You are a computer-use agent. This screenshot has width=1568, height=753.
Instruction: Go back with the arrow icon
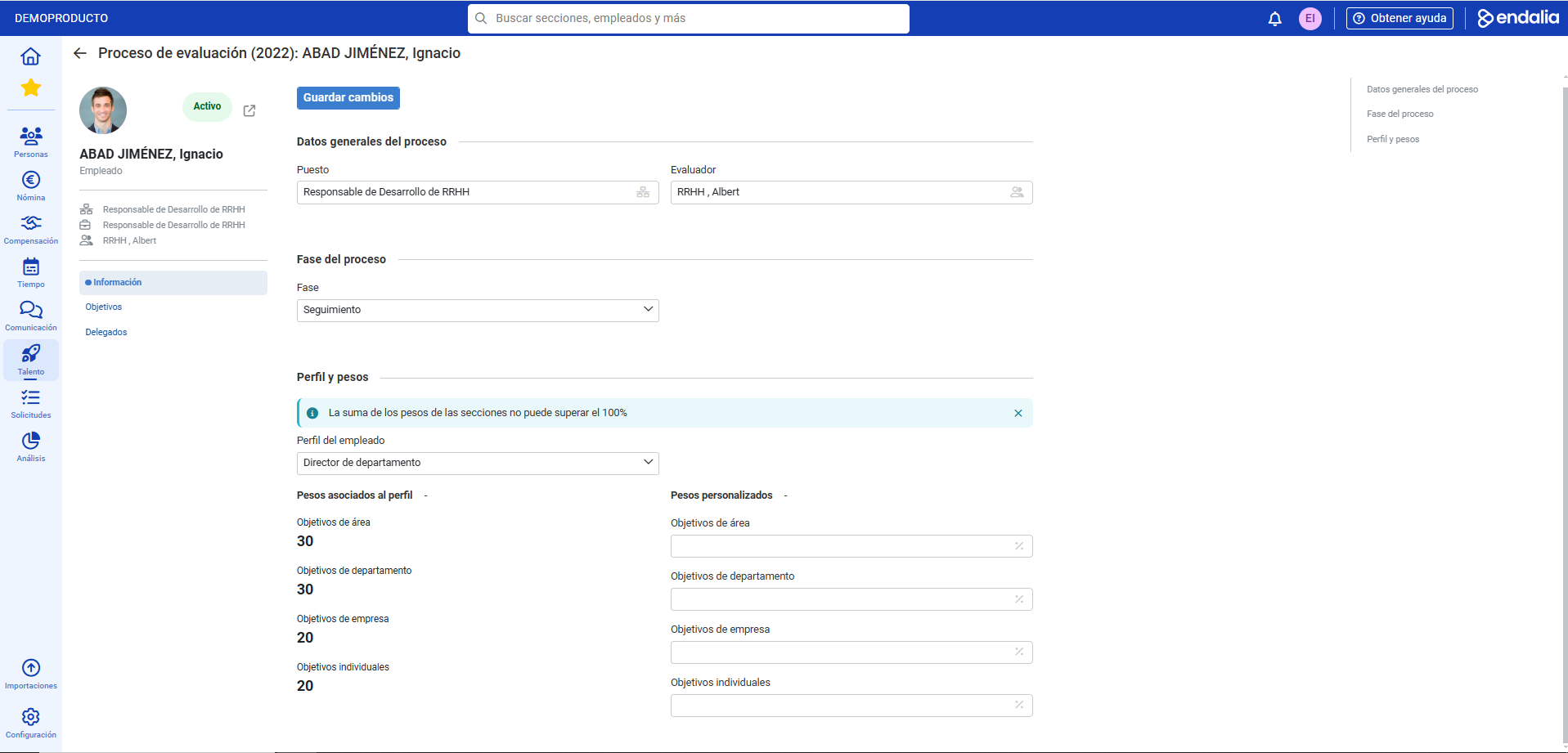[80, 53]
